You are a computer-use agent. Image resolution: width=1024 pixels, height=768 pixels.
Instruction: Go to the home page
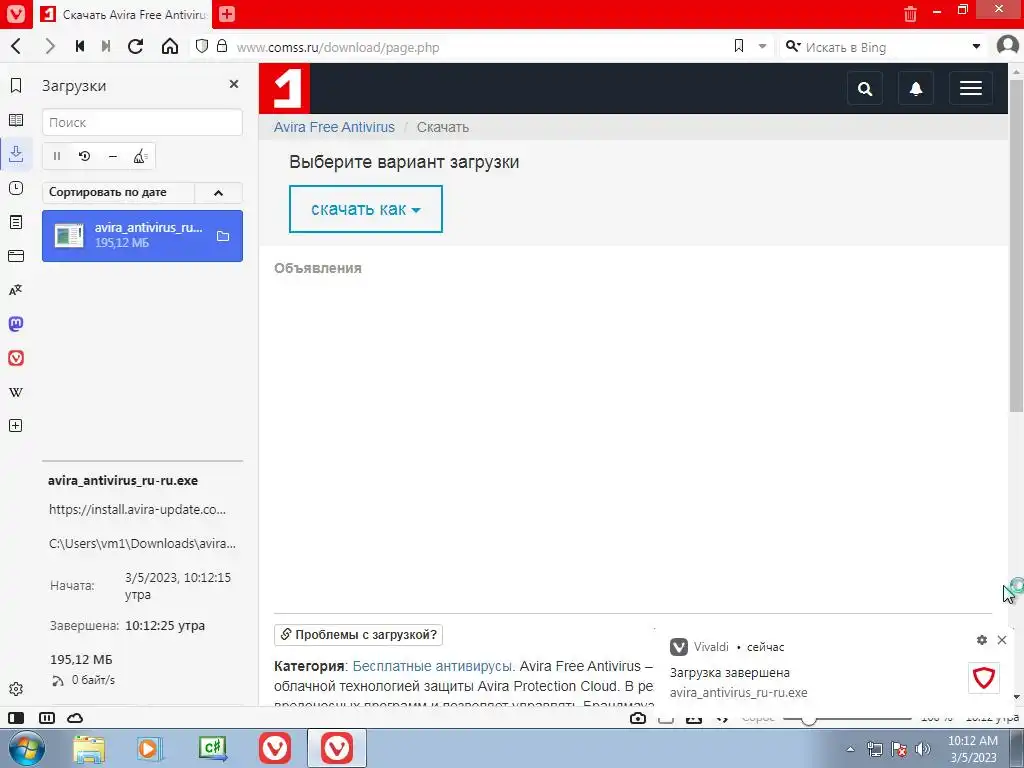coord(170,47)
